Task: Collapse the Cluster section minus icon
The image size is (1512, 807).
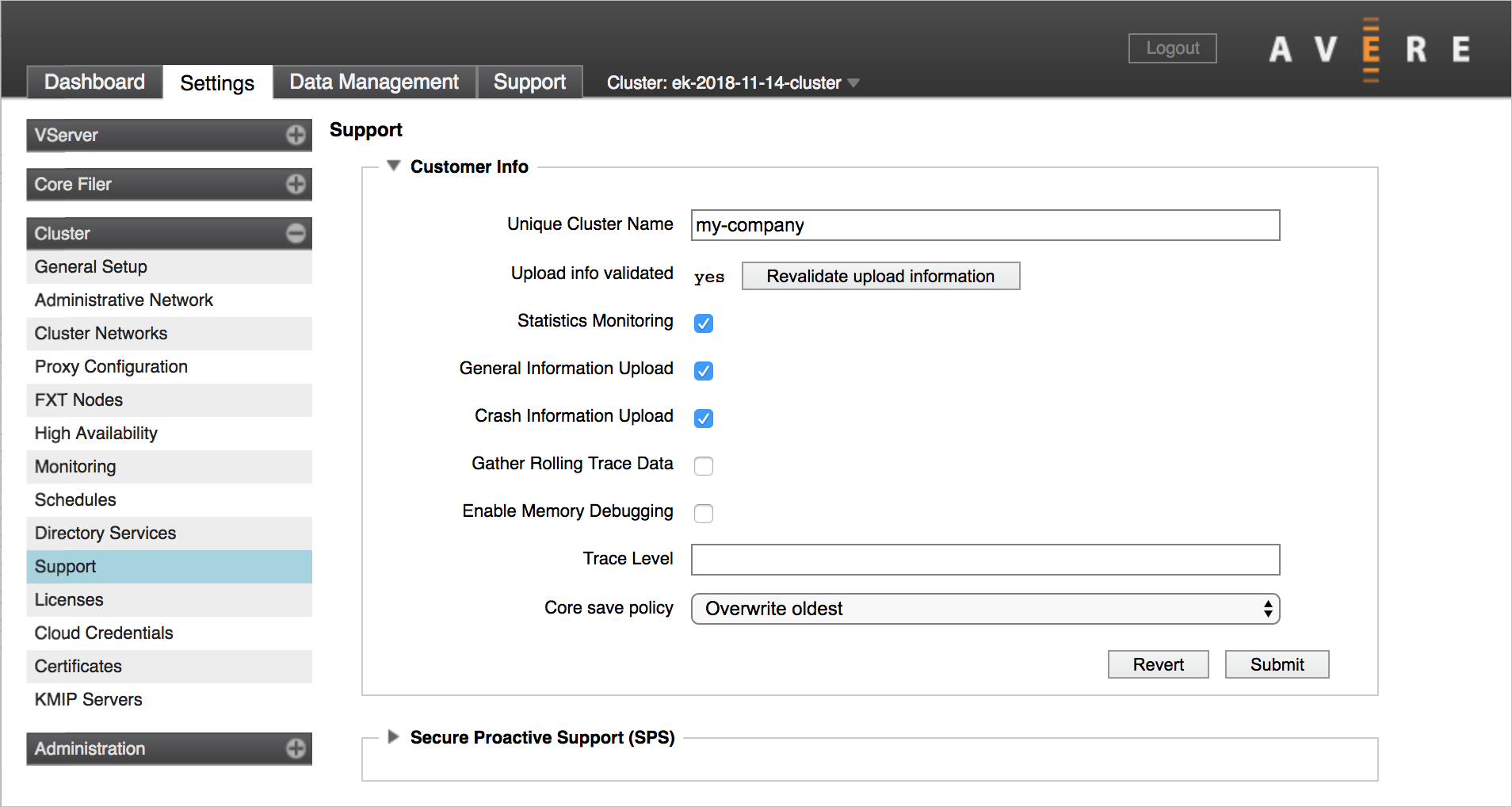Action: point(296,233)
